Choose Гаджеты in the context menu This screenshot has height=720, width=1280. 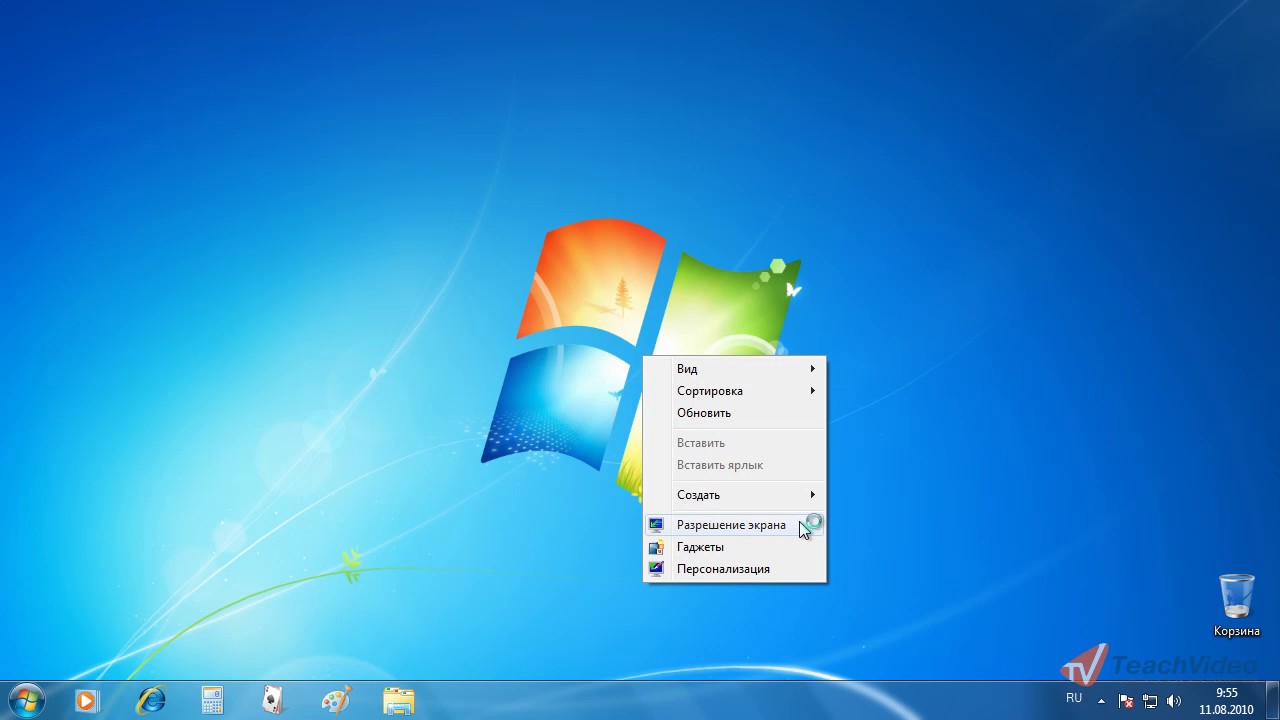pyautogui.click(x=734, y=547)
